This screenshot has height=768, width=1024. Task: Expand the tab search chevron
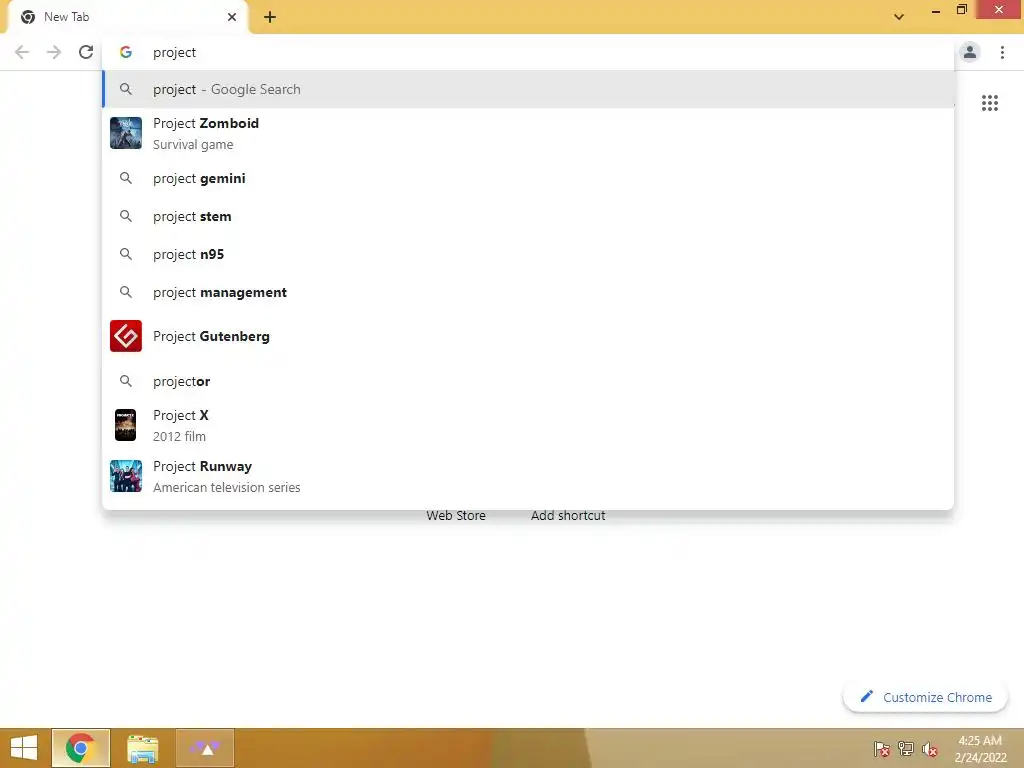899,17
